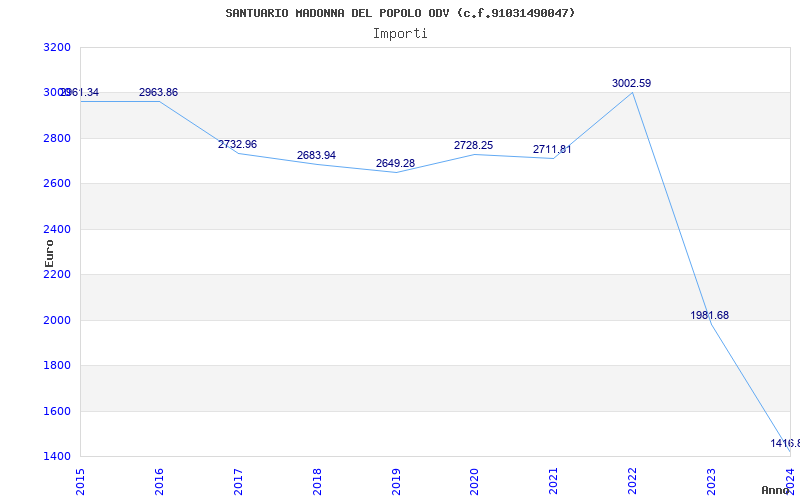Click the 1800 y-axis tick label
Screen dimensions: 800x500
click(x=57, y=366)
